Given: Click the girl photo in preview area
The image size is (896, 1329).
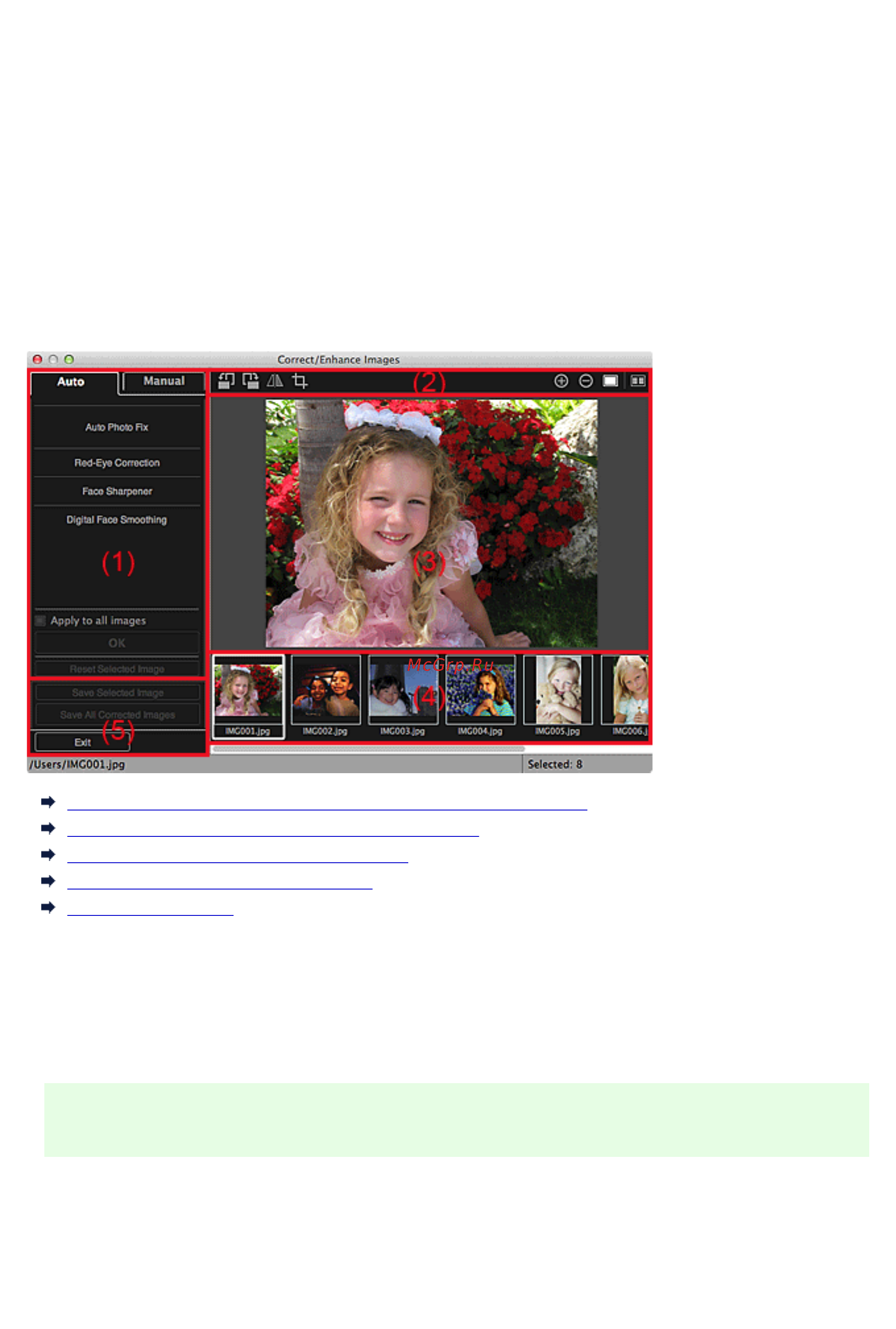Looking at the screenshot, I should coord(432,523).
